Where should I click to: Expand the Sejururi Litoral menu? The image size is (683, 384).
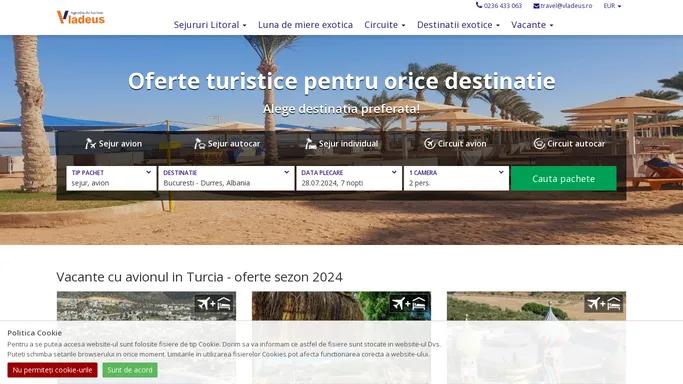[x=210, y=25]
